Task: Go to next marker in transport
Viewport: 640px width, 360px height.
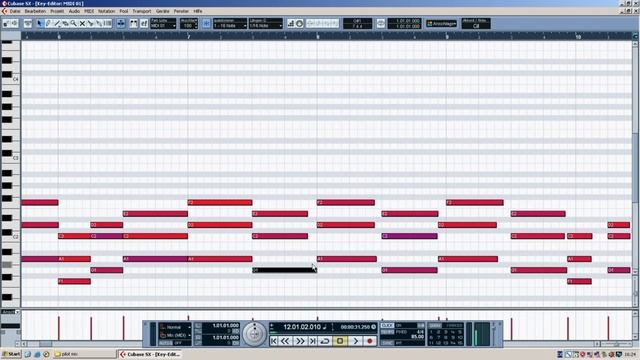Action: point(312,341)
